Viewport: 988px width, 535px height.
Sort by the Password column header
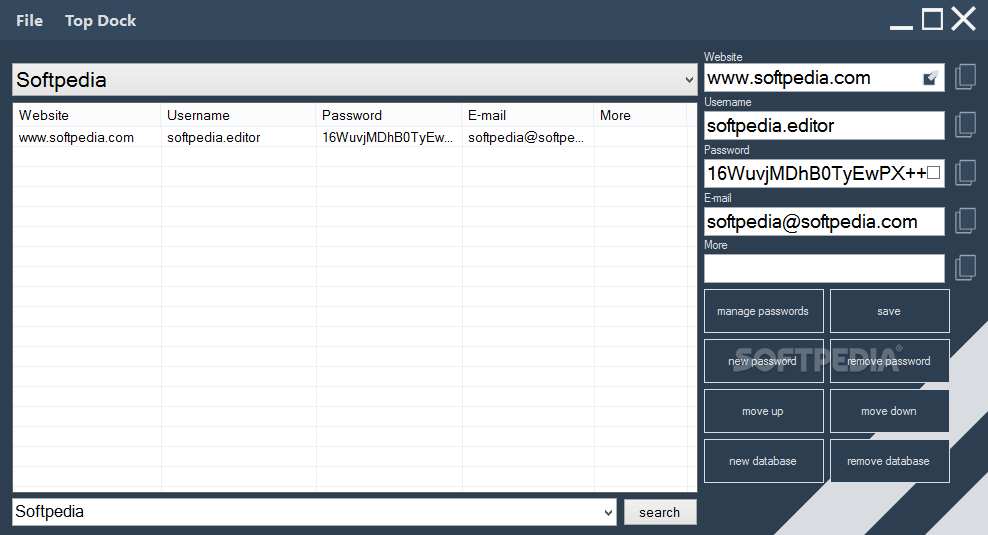(x=389, y=115)
